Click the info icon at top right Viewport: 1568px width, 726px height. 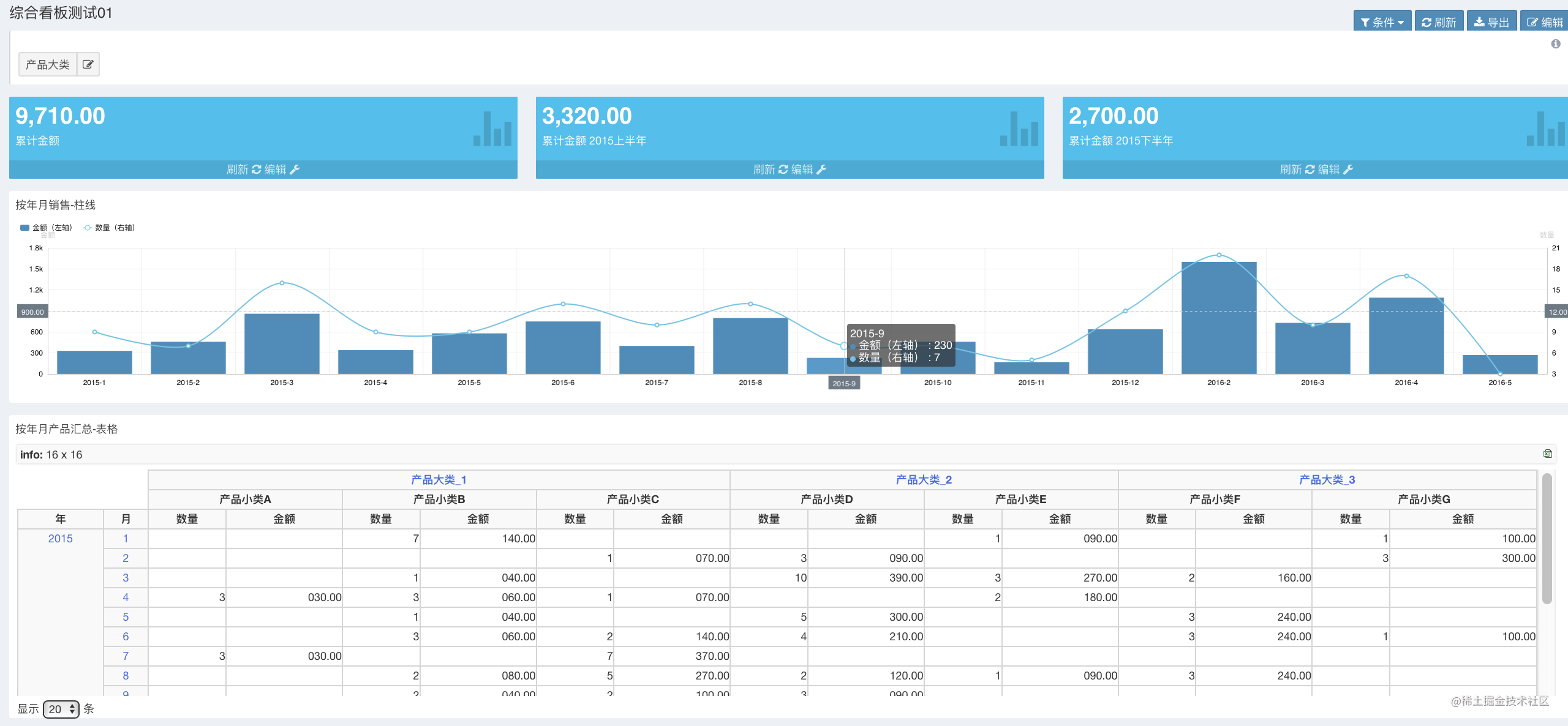tap(1556, 44)
